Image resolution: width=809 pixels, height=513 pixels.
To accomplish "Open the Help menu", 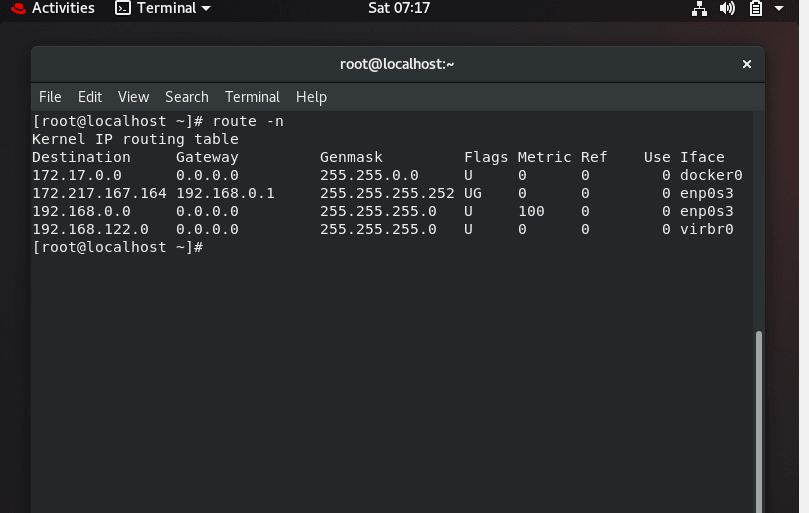I will pos(311,97).
